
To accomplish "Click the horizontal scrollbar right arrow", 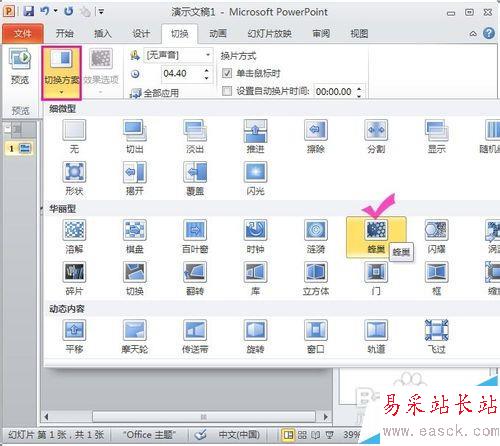I will point(326,416).
